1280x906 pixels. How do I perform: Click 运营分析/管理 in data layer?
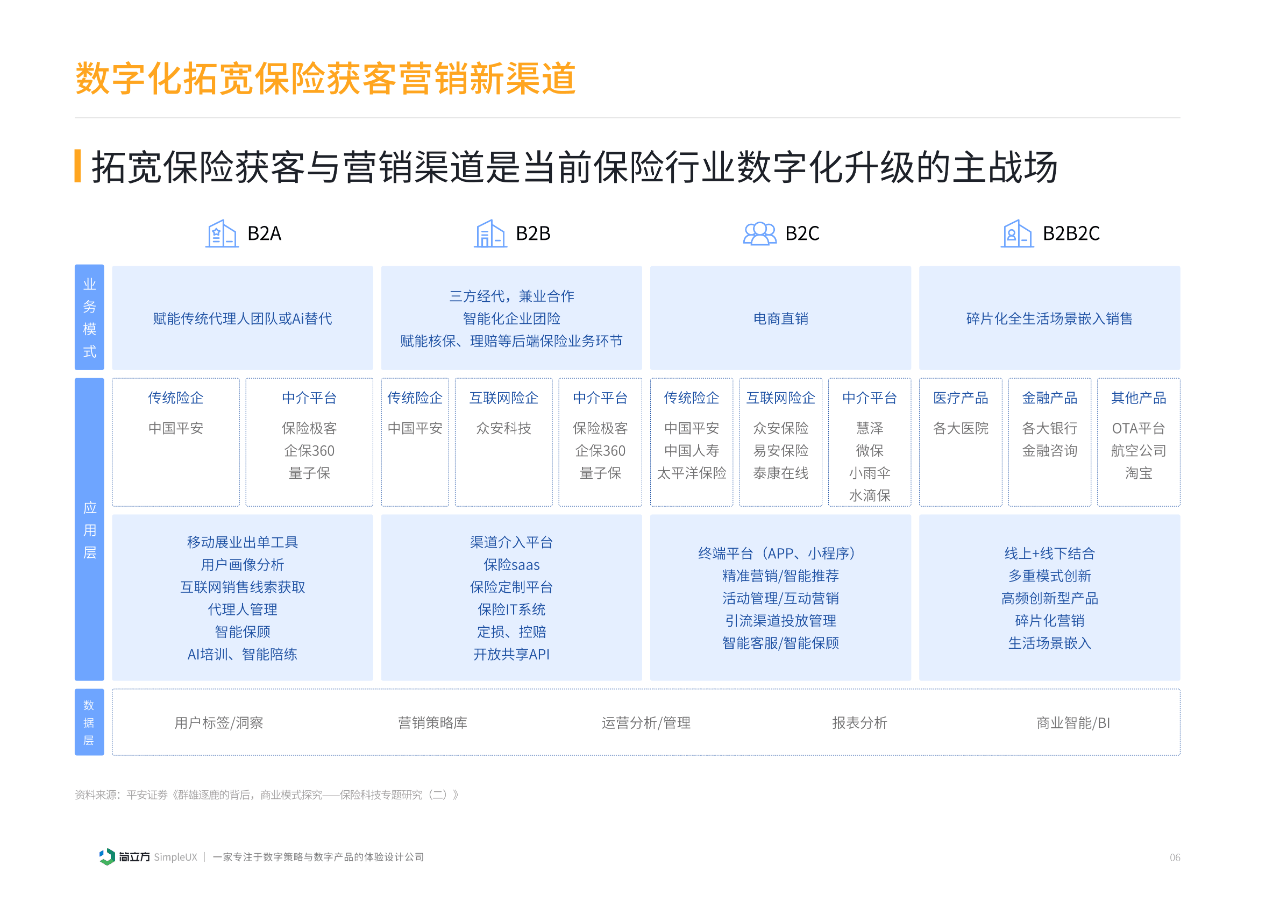(646, 722)
